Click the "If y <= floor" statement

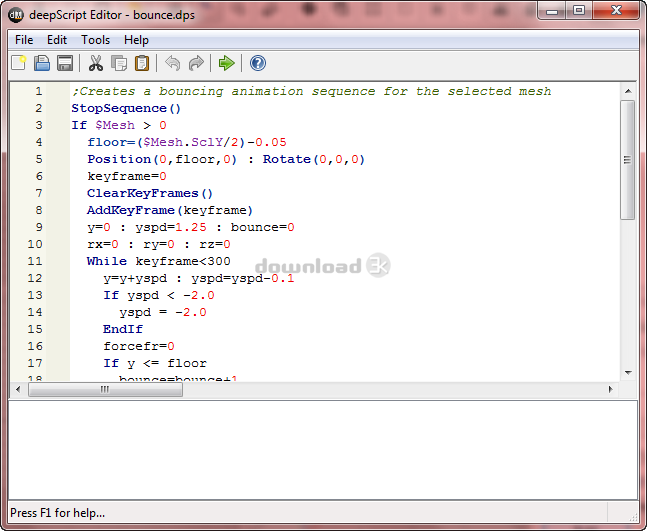[x=155, y=363]
